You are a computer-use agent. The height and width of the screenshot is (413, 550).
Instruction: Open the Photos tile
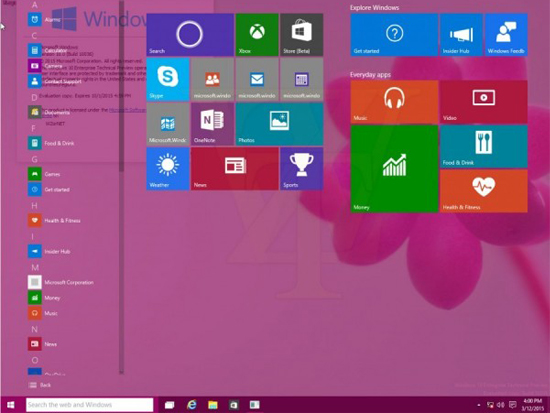click(x=279, y=124)
